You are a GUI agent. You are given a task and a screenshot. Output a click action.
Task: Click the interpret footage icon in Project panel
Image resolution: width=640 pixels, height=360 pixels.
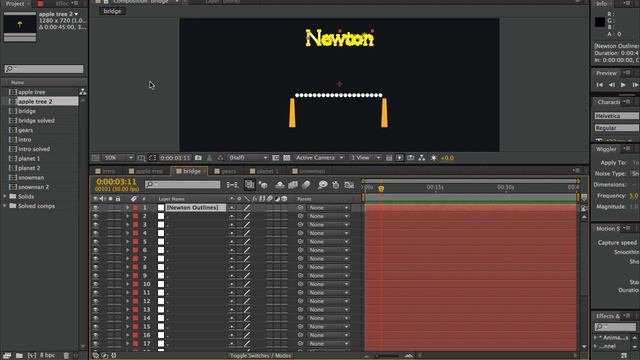point(7,356)
